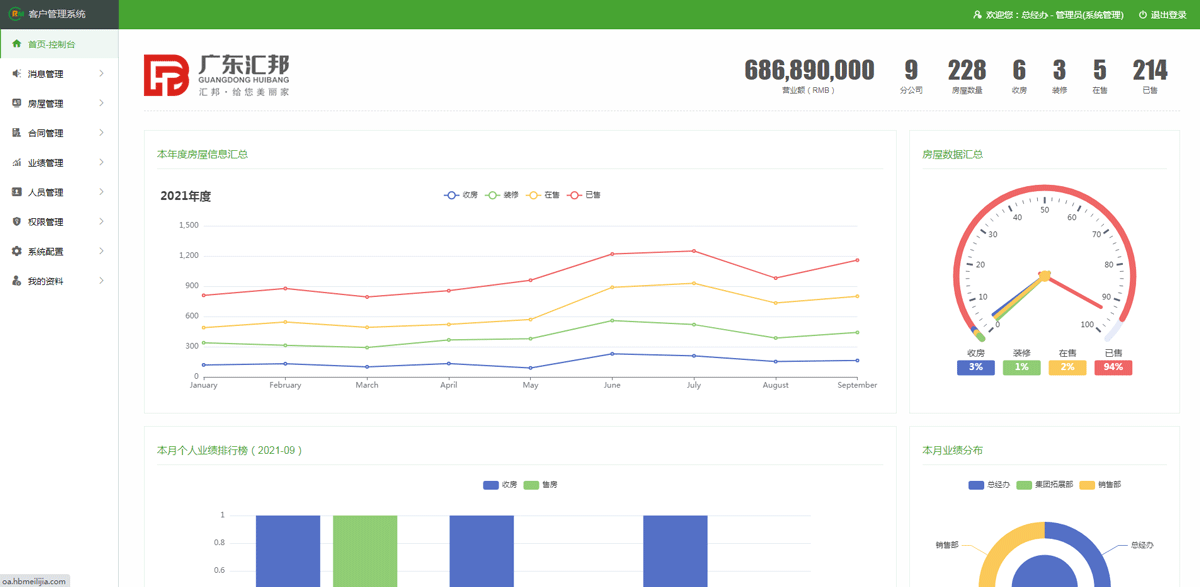Click the red 94% 已售 badge
The width and height of the screenshot is (1200, 587).
click(1114, 367)
